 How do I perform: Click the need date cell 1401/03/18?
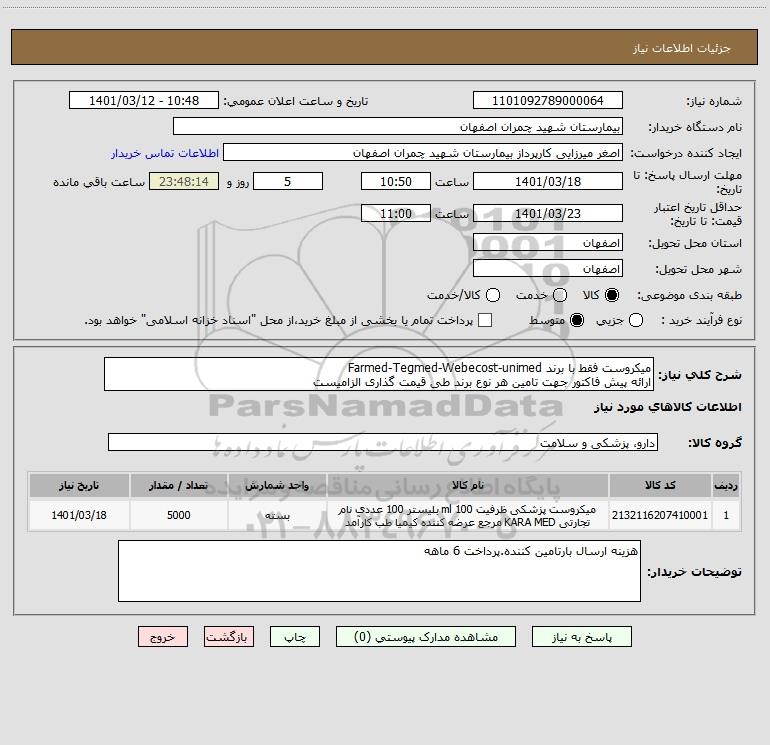[x=79, y=515]
